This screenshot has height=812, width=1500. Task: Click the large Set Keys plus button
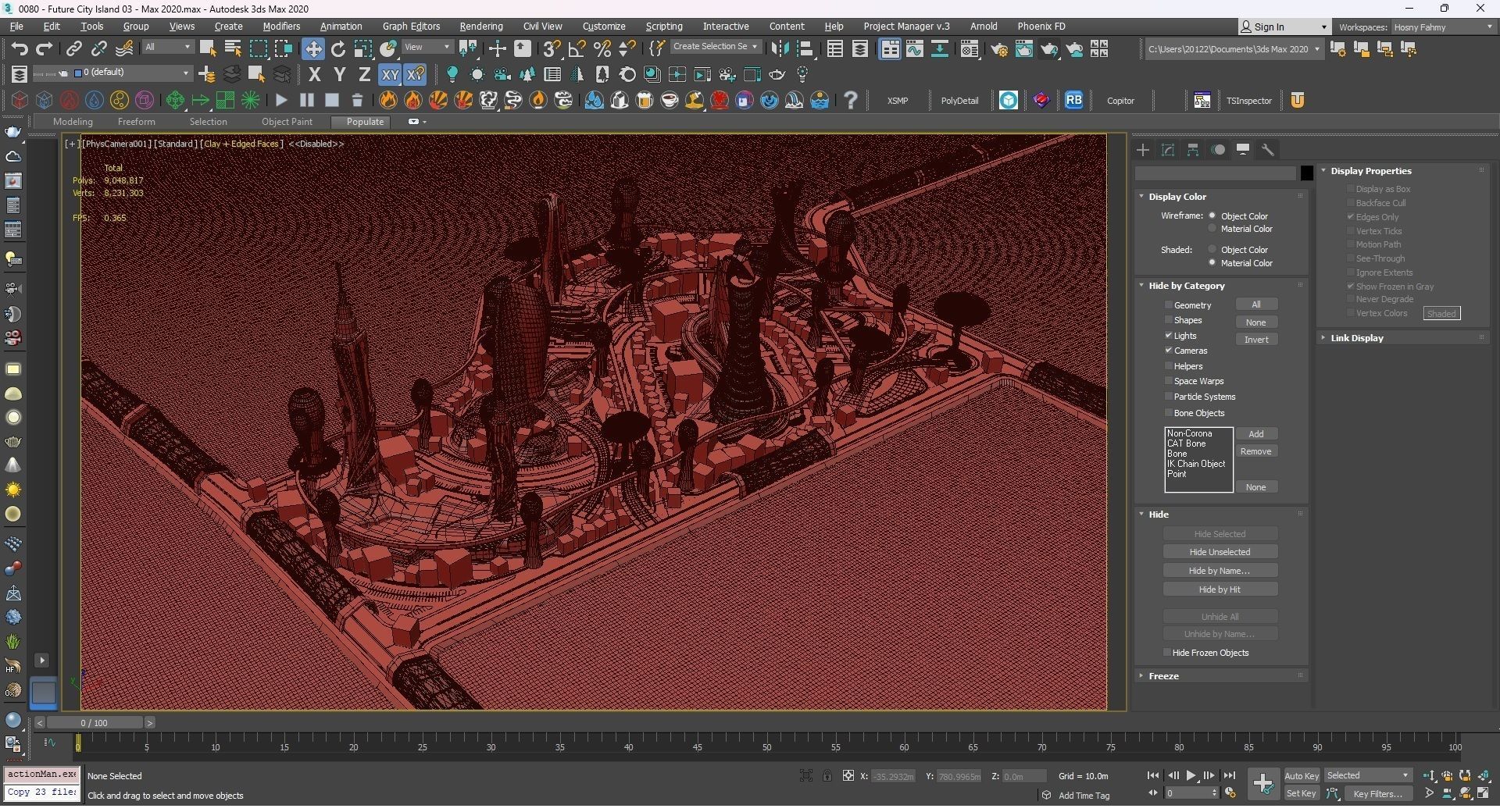pos(1262,783)
